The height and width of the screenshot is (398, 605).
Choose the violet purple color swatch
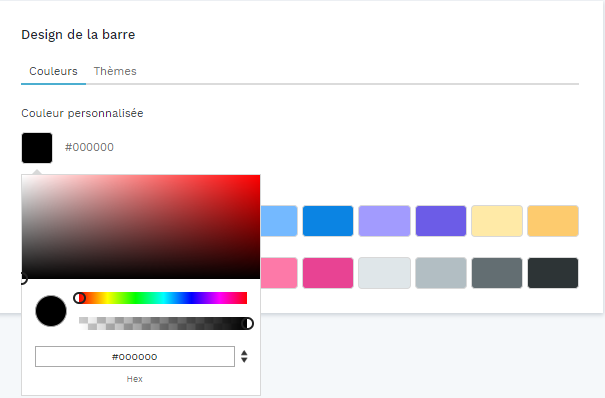pyautogui.click(x=441, y=221)
